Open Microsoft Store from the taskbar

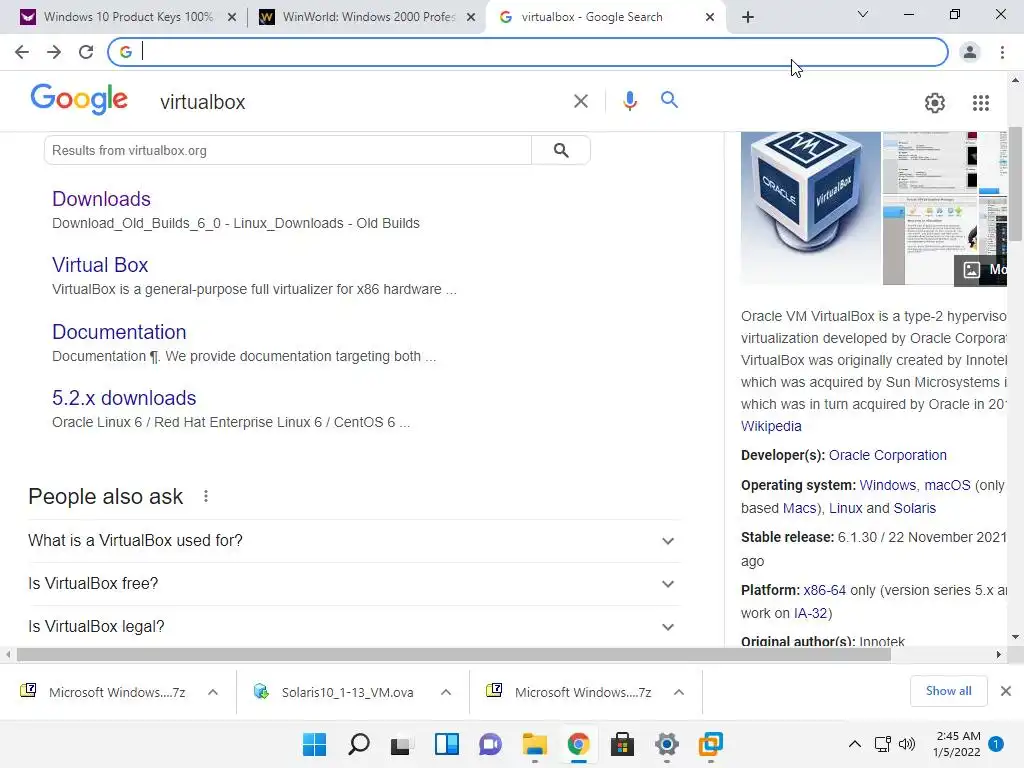(622, 744)
